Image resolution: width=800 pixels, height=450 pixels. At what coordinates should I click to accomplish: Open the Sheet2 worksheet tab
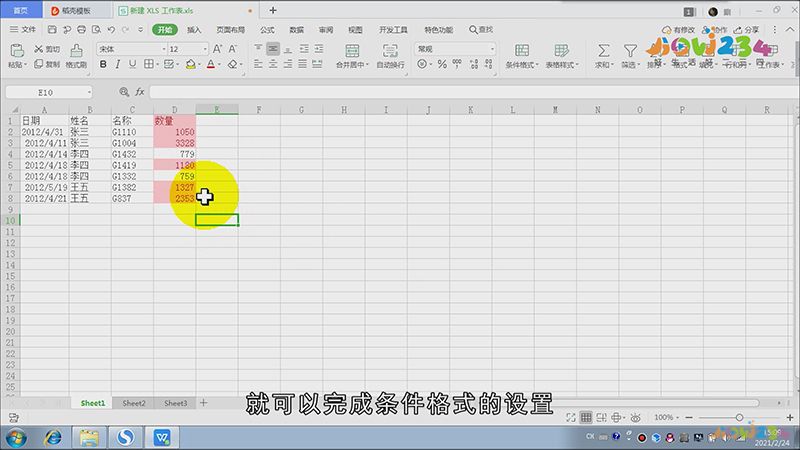coord(134,403)
